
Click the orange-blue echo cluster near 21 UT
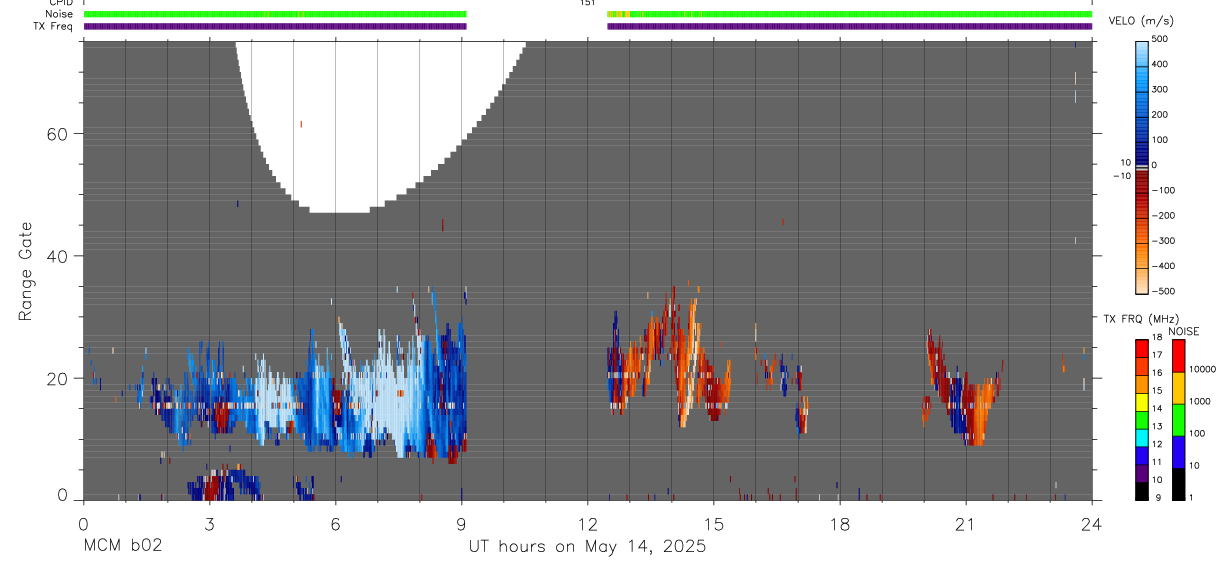click(x=961, y=388)
